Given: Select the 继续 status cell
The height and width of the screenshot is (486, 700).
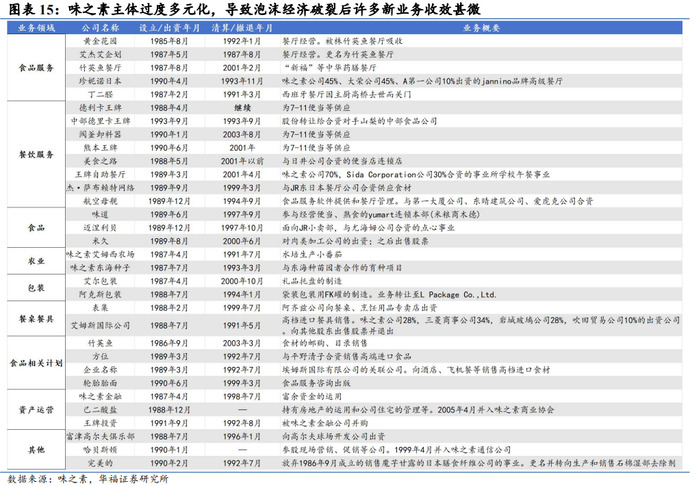Looking at the screenshot, I should pos(242,108).
